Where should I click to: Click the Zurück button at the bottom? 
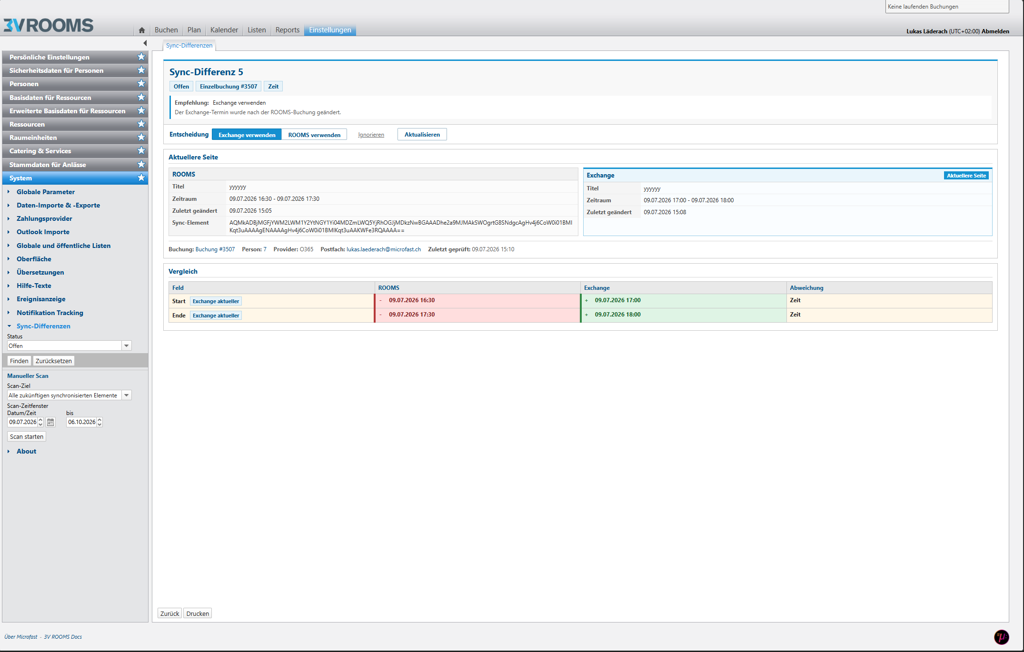pyautogui.click(x=170, y=613)
